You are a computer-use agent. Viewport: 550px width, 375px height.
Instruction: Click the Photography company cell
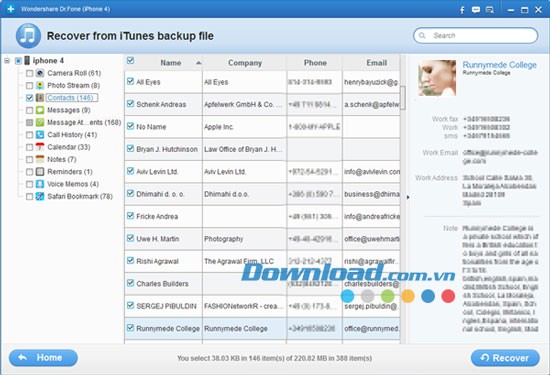[x=244, y=239]
